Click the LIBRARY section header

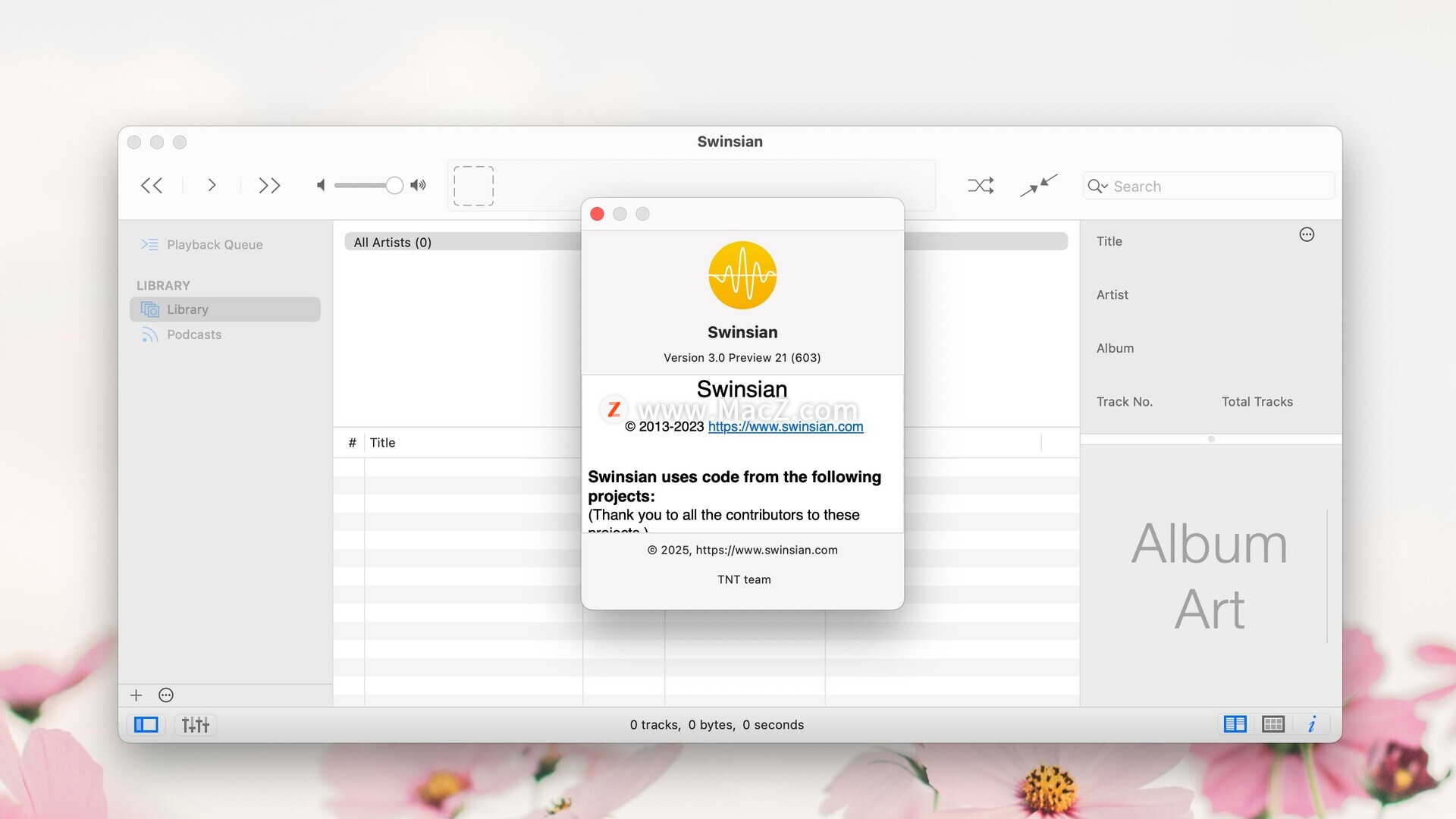(163, 286)
